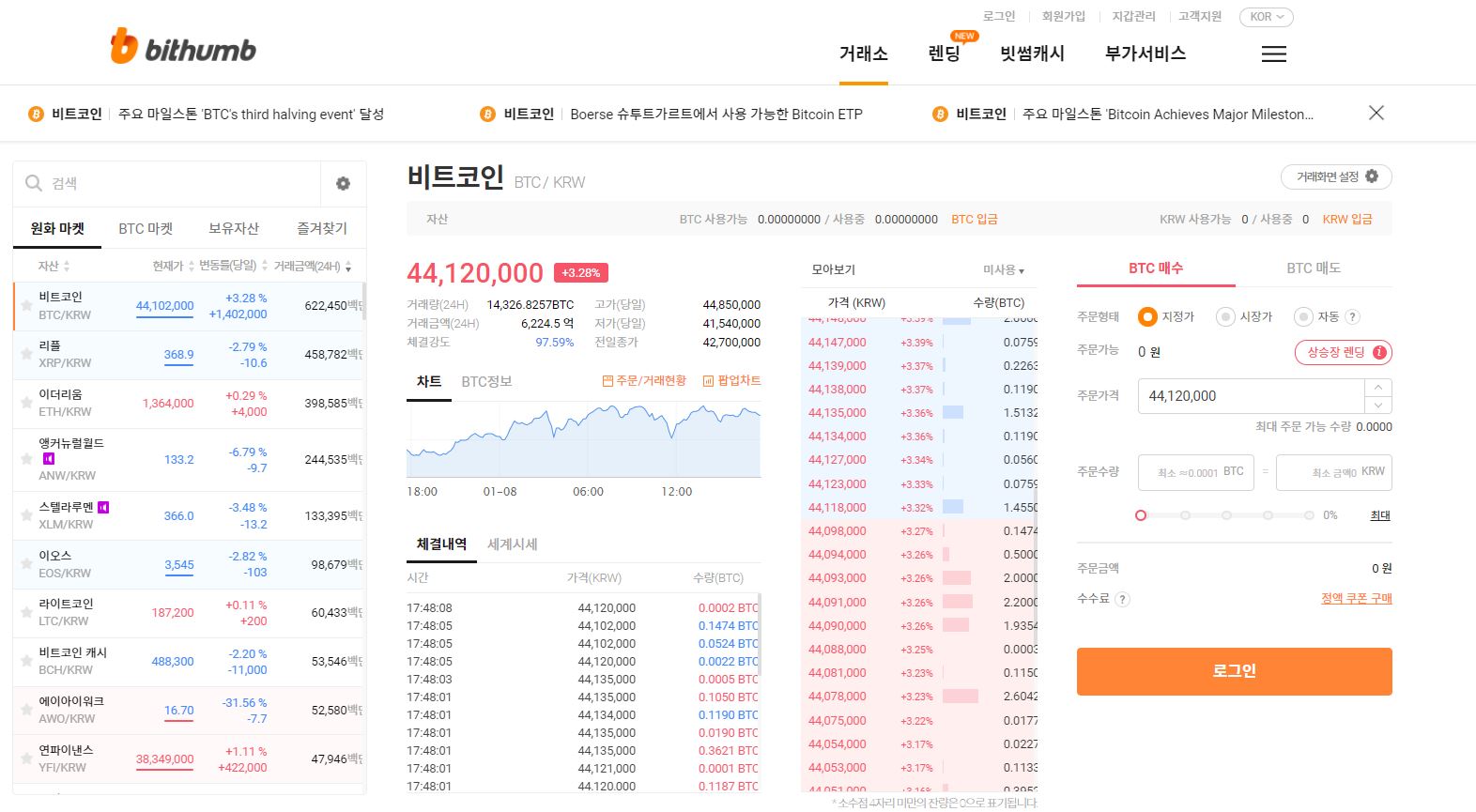Screen dimensions: 1476x812
Task: Click BTC 입금 link
Action: click(975, 219)
